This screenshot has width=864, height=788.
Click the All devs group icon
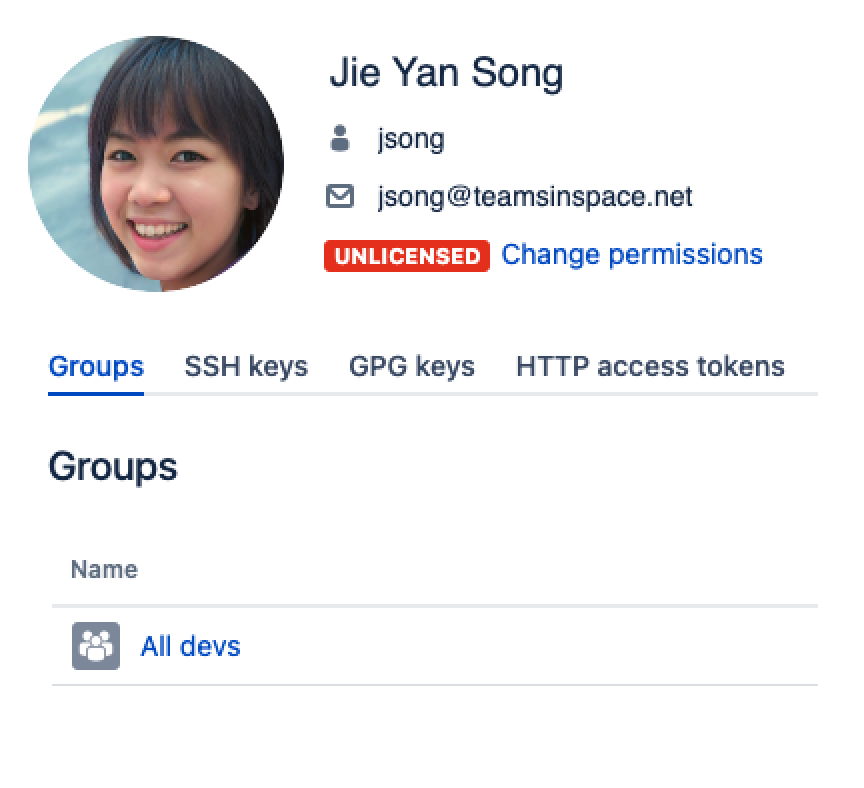pyautogui.click(x=96, y=646)
